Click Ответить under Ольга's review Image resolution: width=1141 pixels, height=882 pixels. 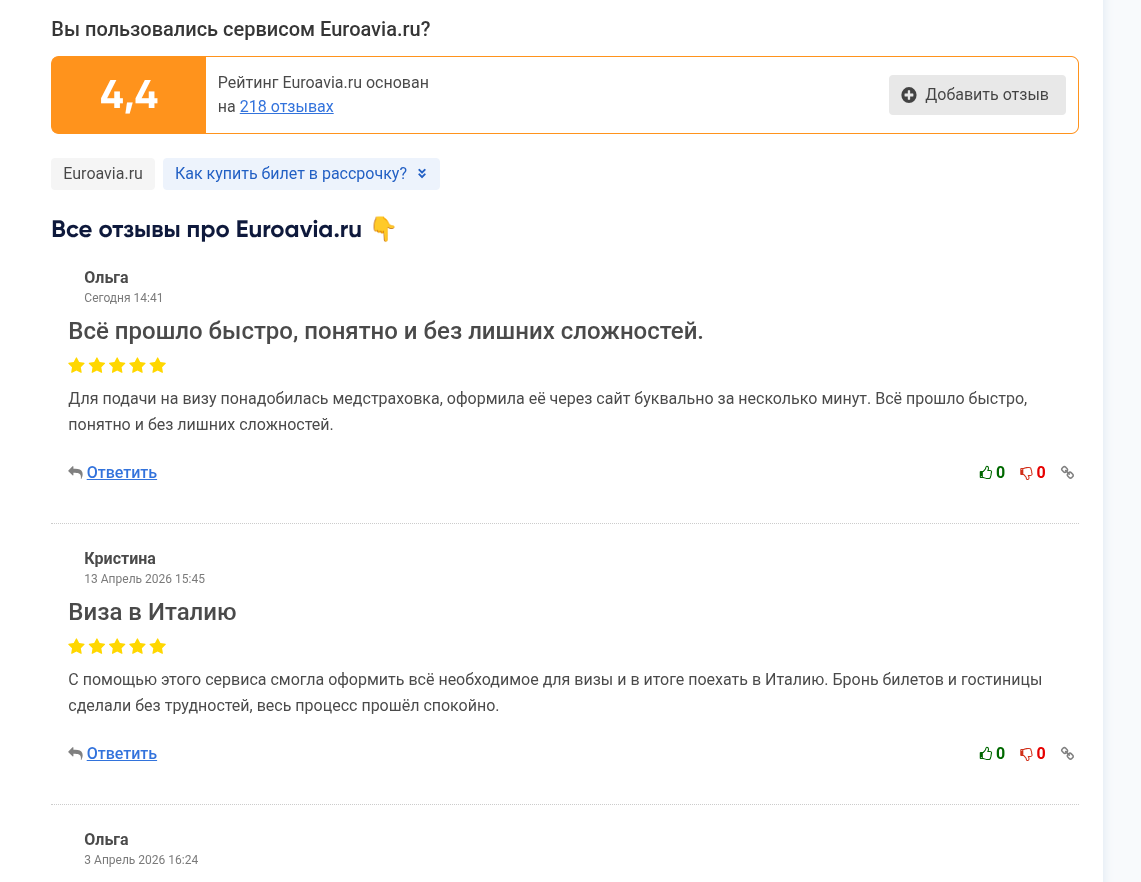tap(122, 472)
